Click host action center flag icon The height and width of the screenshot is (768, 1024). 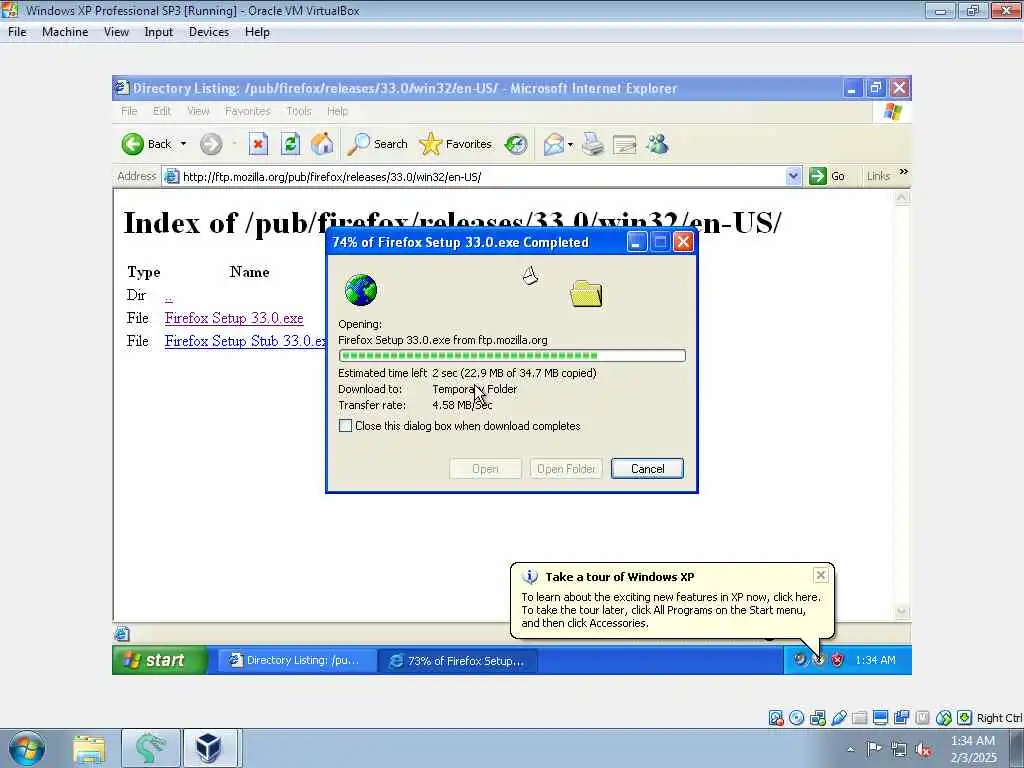(x=874, y=749)
